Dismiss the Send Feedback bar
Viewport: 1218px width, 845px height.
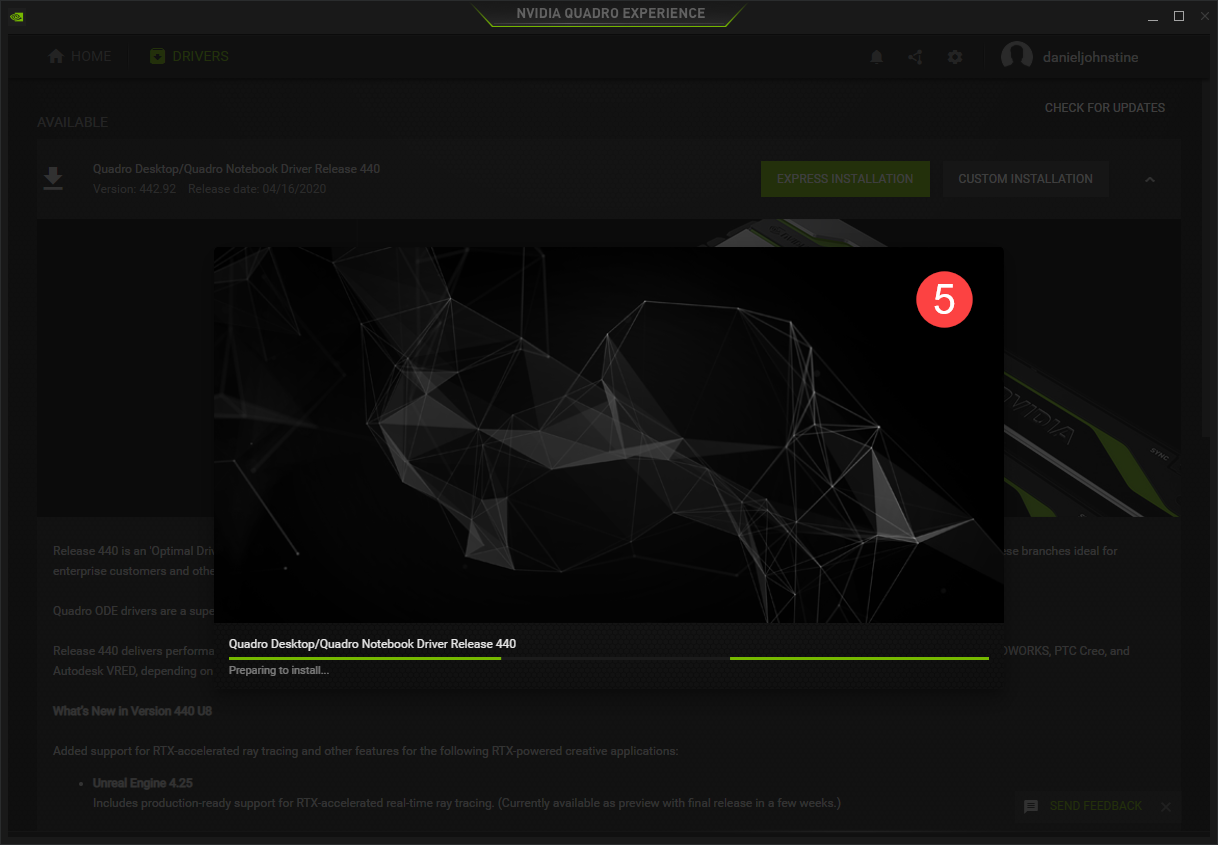(1166, 806)
